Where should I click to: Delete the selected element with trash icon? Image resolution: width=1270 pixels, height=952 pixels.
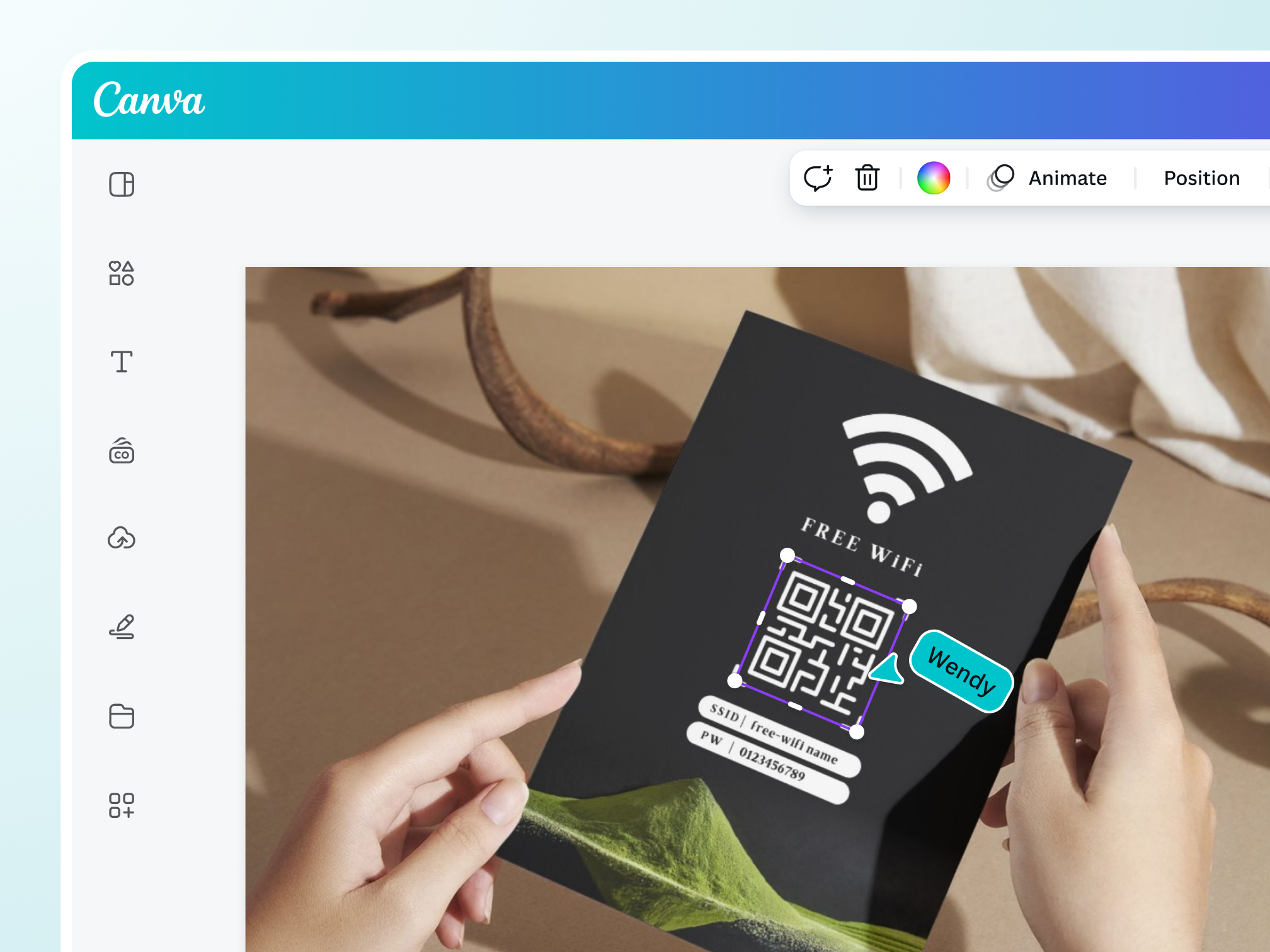click(x=867, y=178)
